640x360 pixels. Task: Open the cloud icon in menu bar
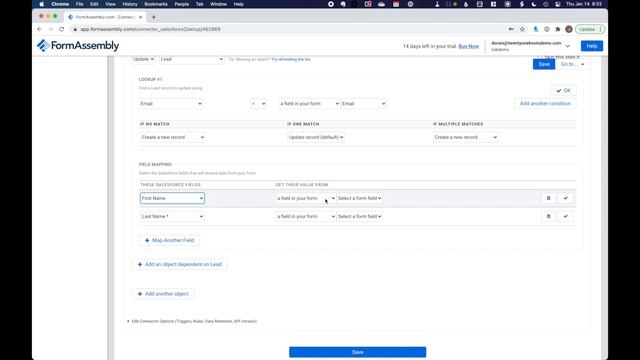(382, 4)
